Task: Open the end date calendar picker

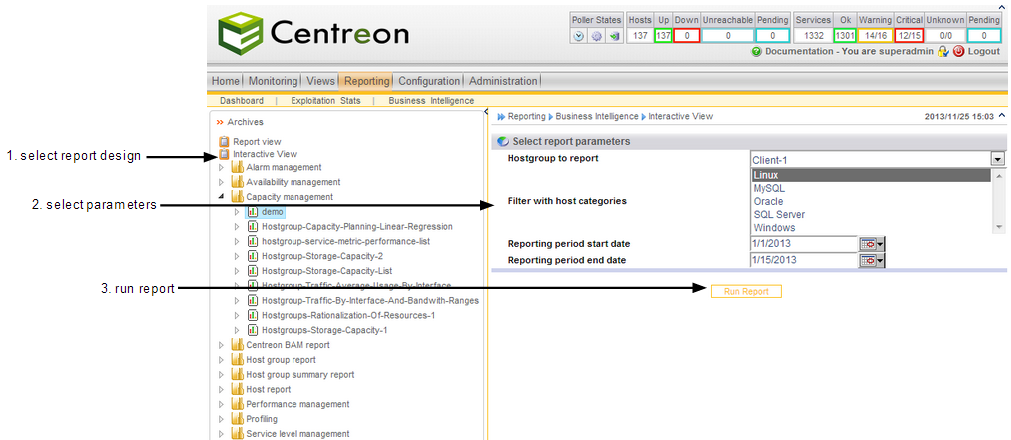Action: point(873,261)
